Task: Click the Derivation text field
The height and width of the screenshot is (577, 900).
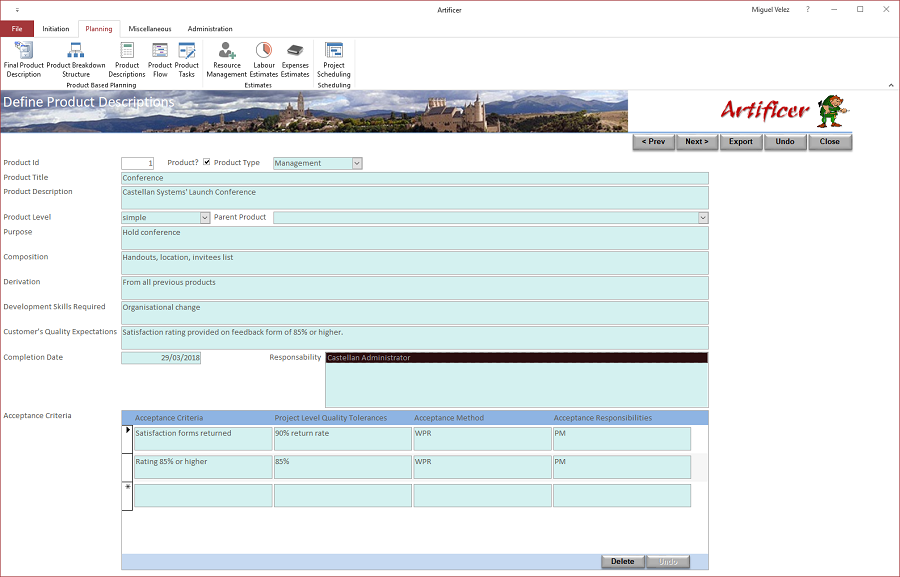Action: coord(415,288)
